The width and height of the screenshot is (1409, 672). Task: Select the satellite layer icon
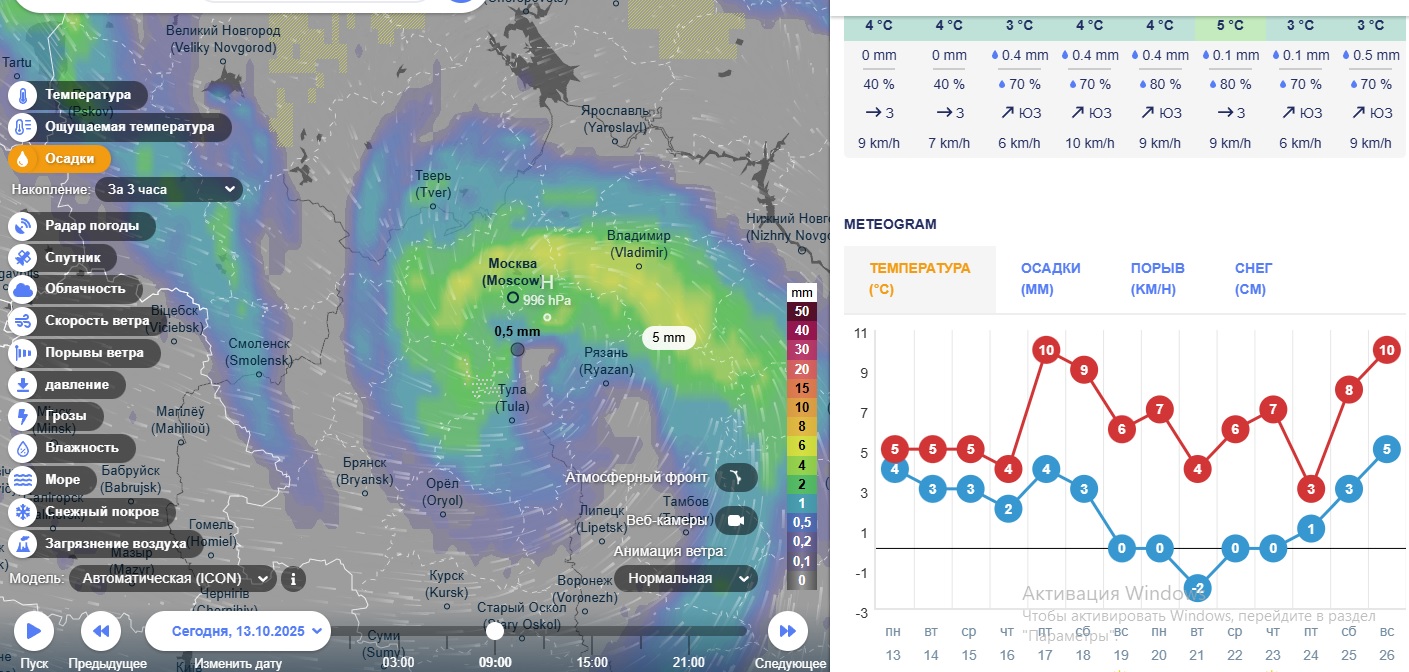coord(23,258)
